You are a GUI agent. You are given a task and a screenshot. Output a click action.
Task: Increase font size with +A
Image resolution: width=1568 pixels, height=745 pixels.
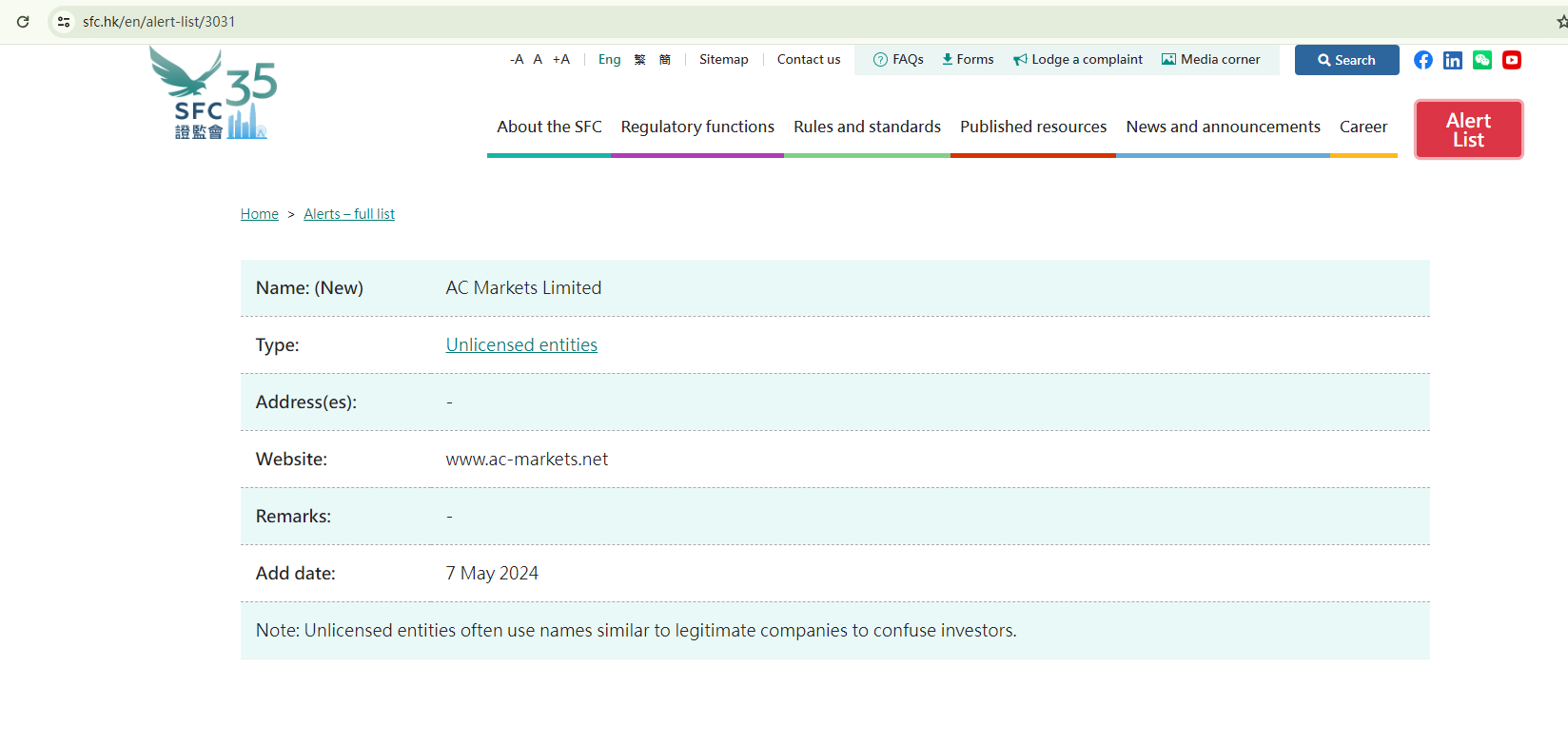click(x=561, y=59)
